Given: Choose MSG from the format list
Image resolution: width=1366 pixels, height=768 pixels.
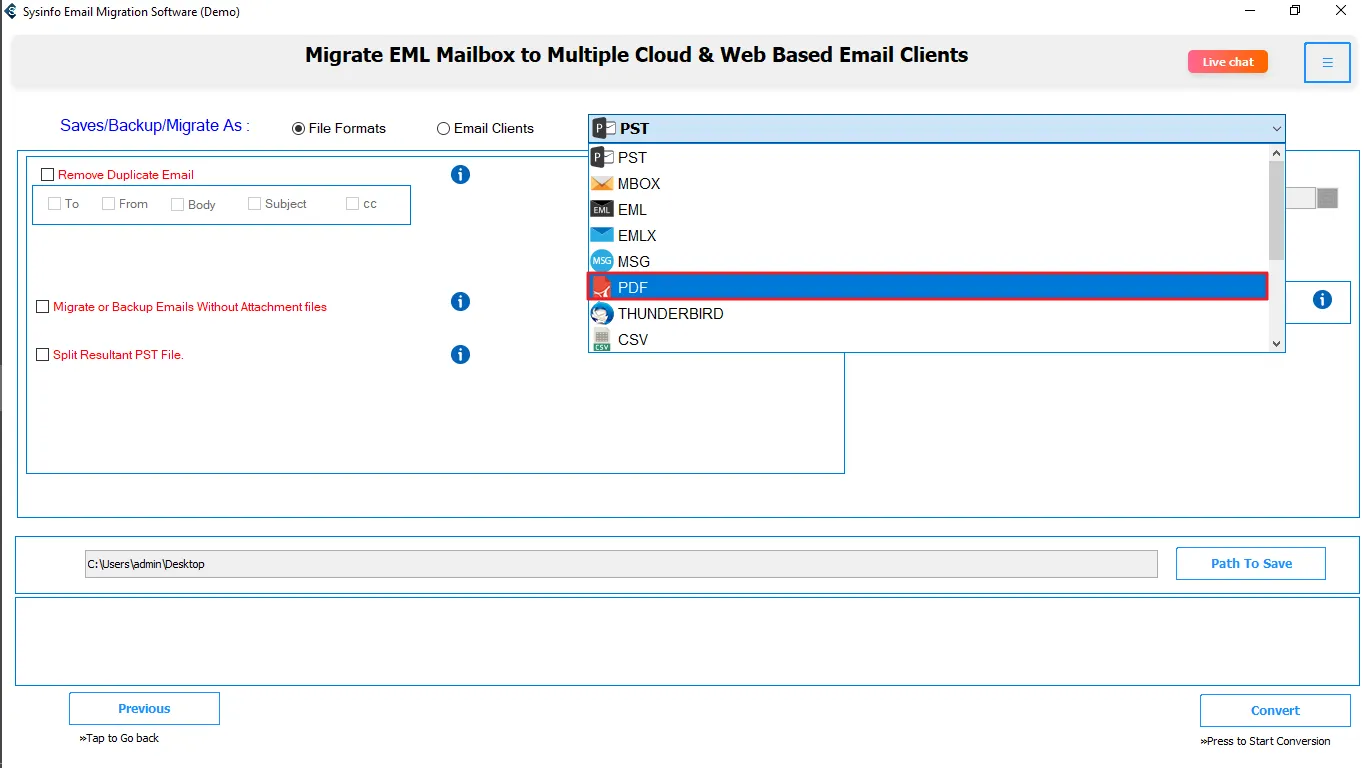Looking at the screenshot, I should tap(928, 262).
